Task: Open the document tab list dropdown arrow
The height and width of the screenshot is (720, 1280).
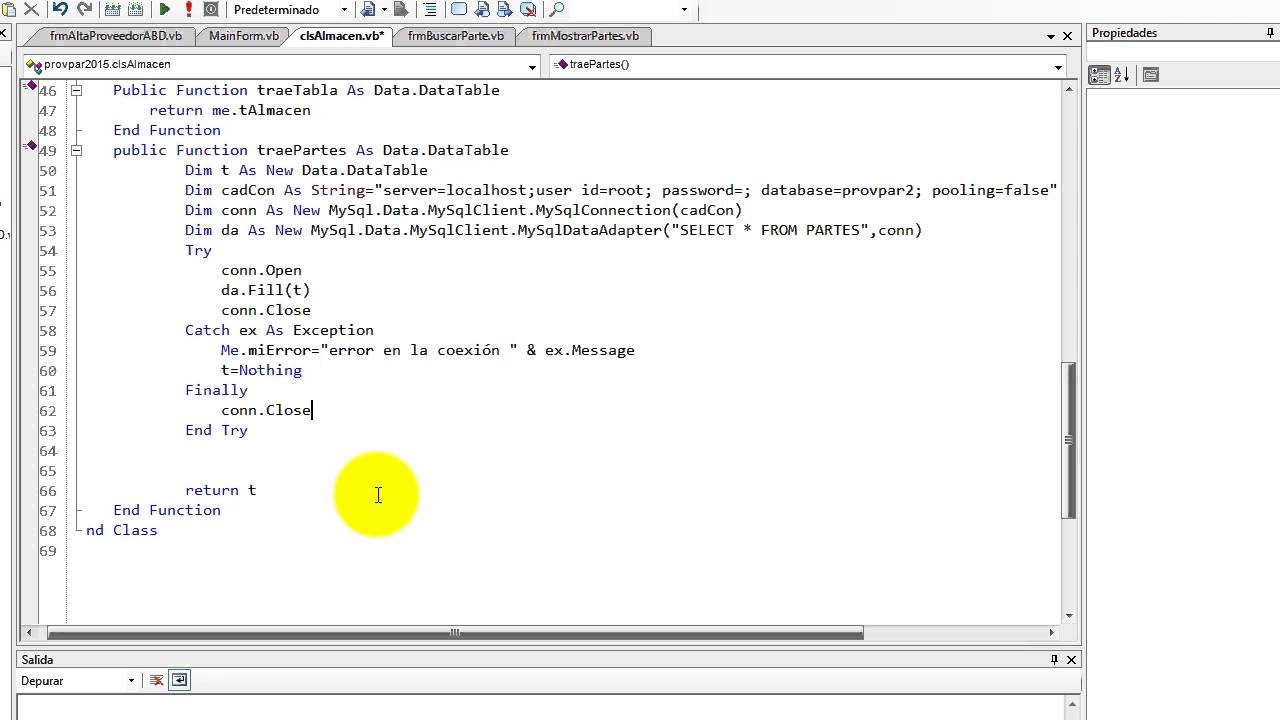Action: pos(1051,36)
